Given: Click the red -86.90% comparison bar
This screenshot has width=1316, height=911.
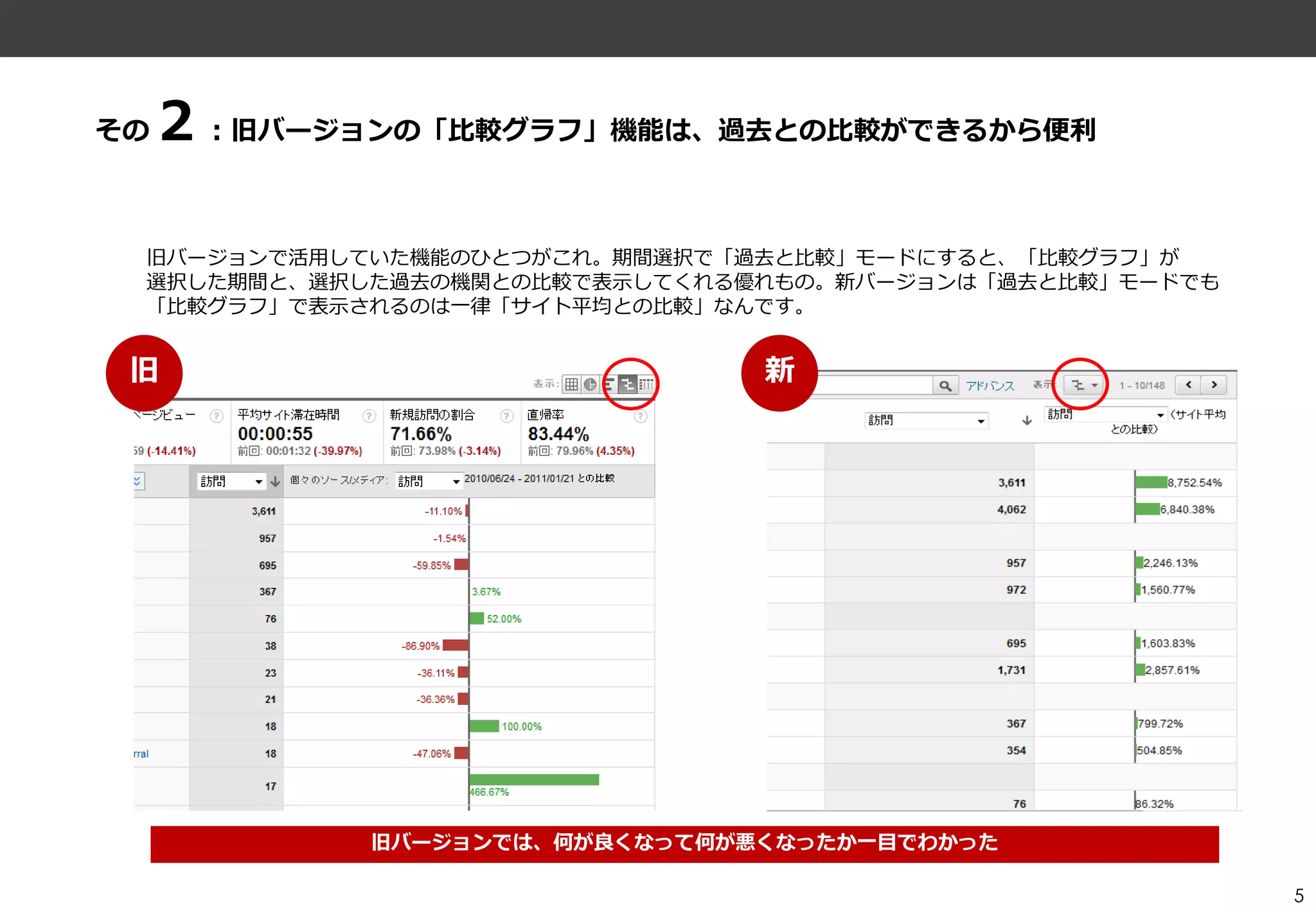Looking at the screenshot, I should pyautogui.click(x=456, y=645).
